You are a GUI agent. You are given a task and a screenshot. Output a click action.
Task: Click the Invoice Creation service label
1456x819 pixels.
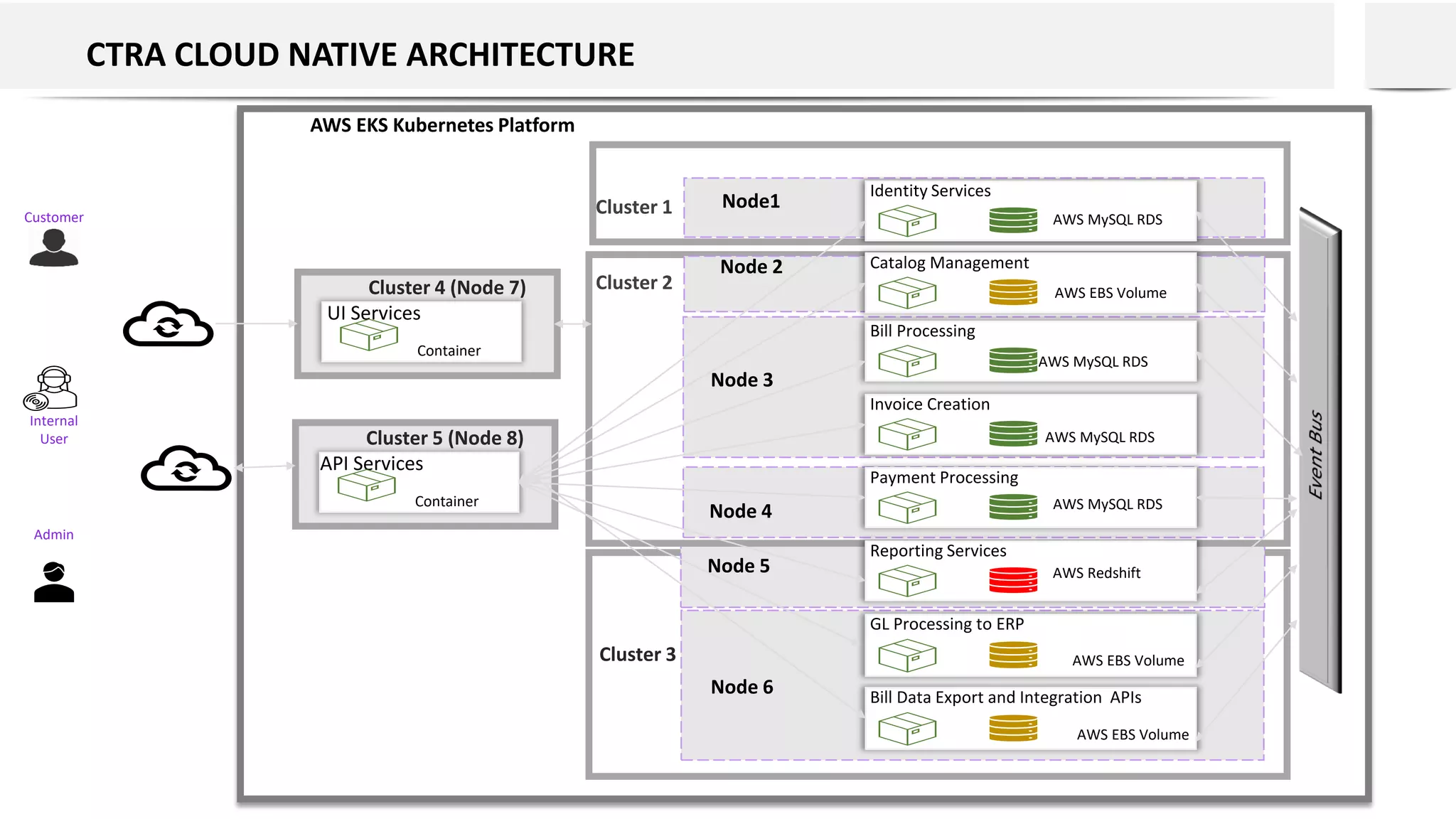[x=929, y=405]
